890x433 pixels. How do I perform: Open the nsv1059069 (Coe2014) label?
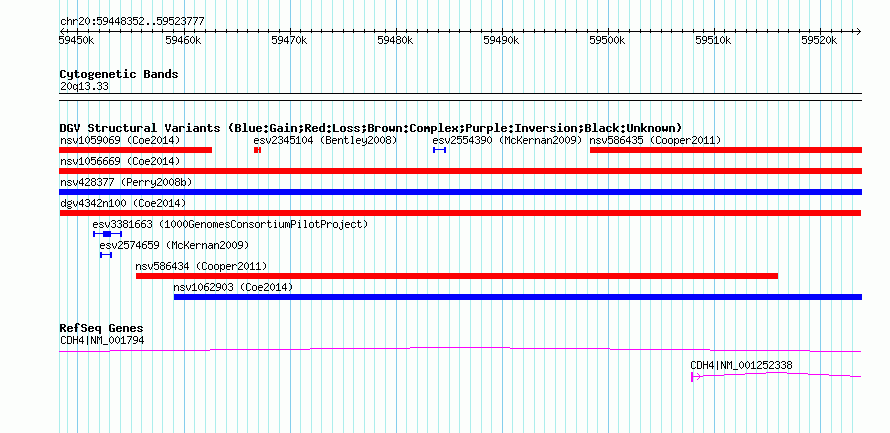120,140
